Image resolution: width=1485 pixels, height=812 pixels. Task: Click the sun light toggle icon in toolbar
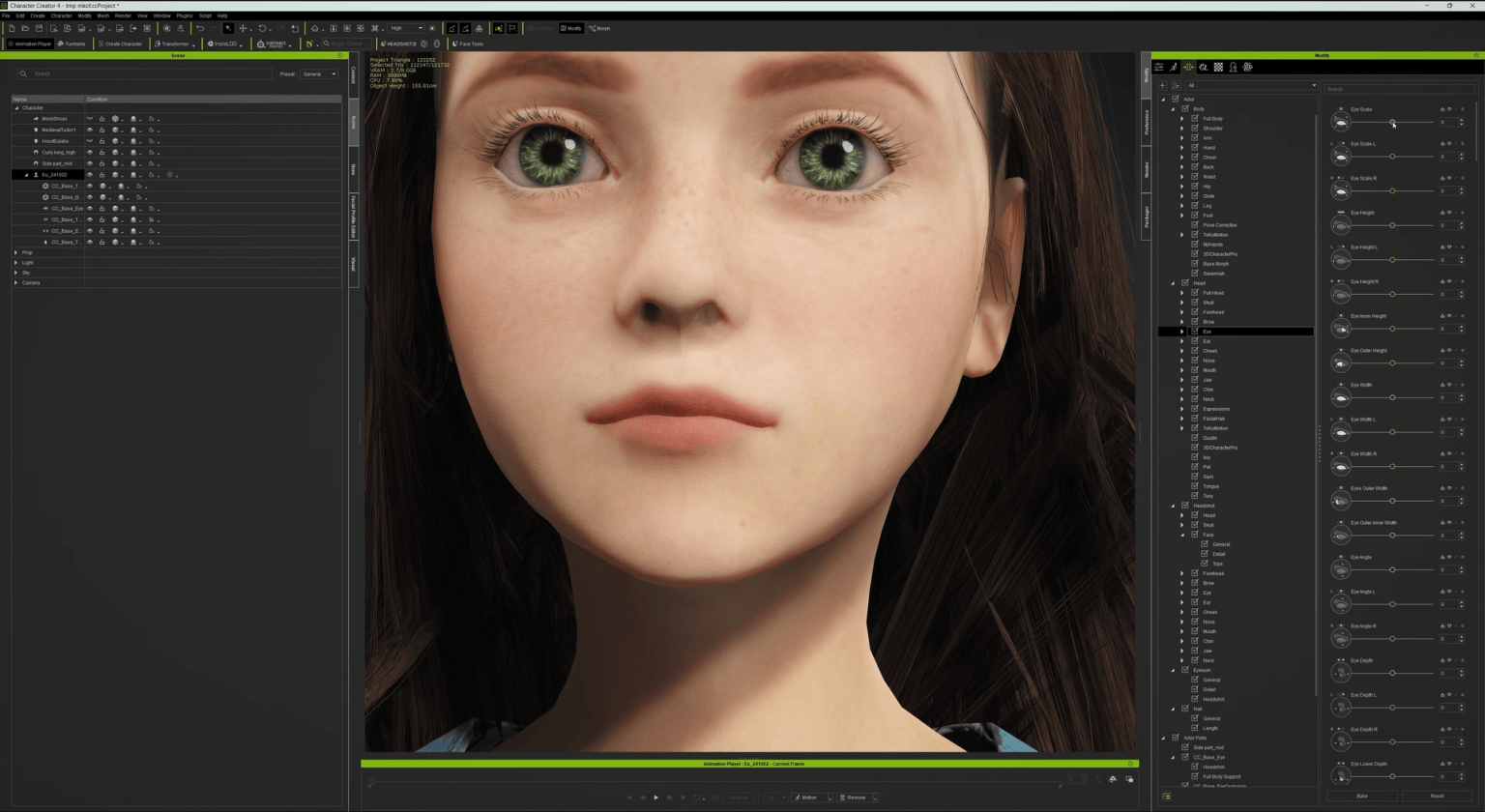432,28
